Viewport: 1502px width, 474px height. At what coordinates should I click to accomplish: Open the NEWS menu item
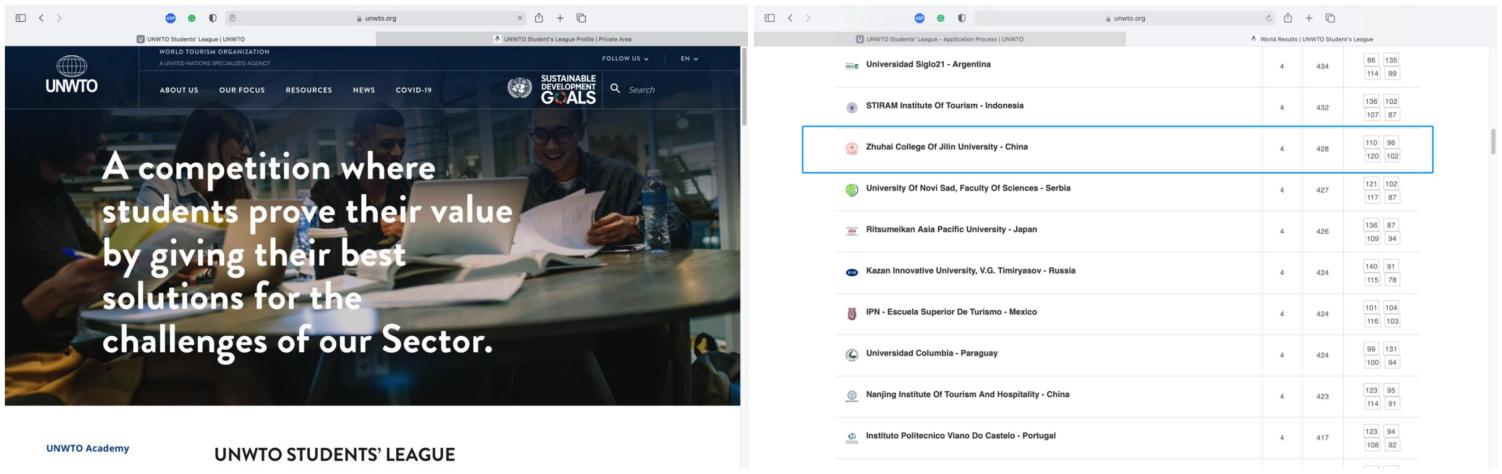pos(364,90)
